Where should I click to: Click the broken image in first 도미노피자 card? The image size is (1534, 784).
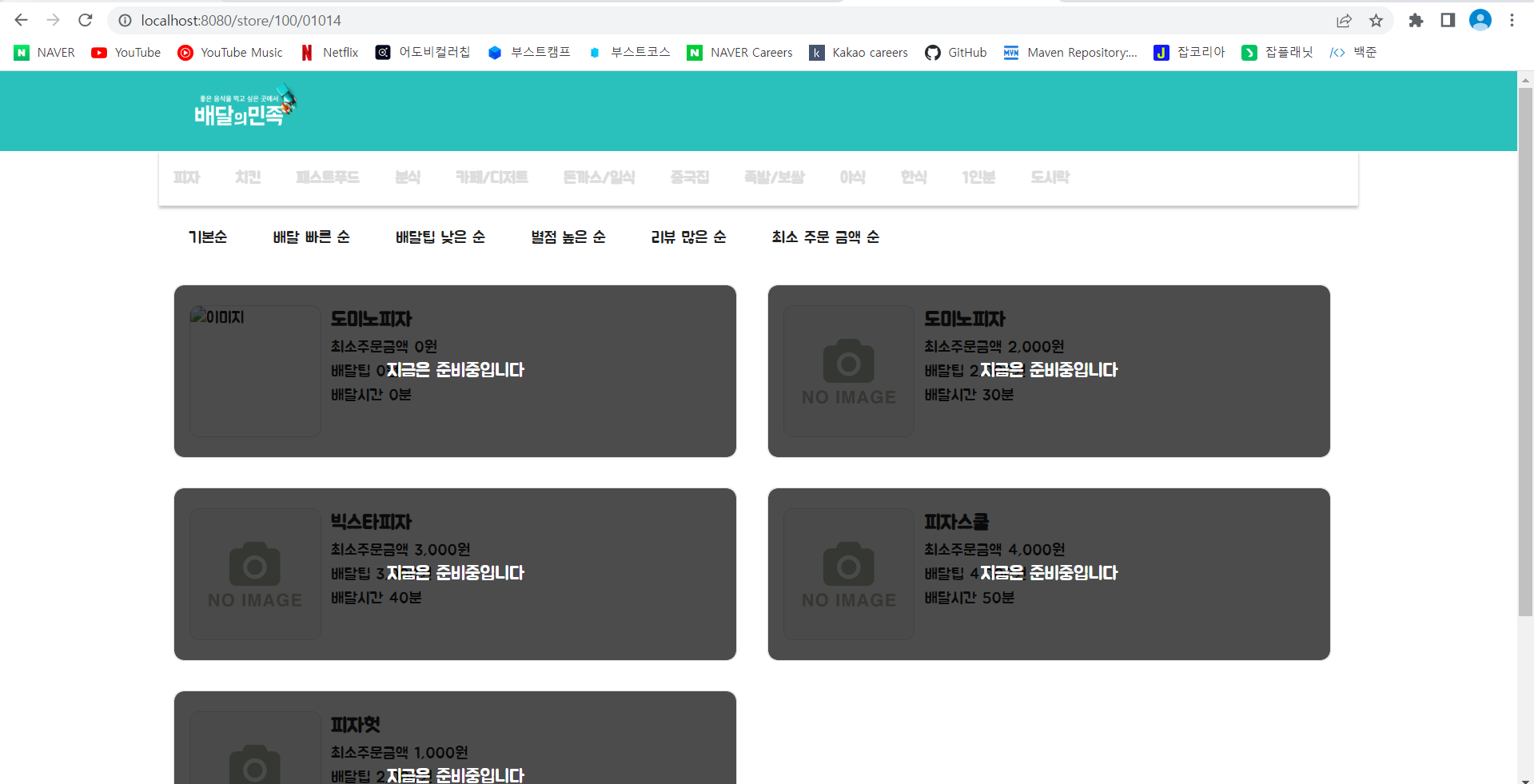[x=255, y=371]
